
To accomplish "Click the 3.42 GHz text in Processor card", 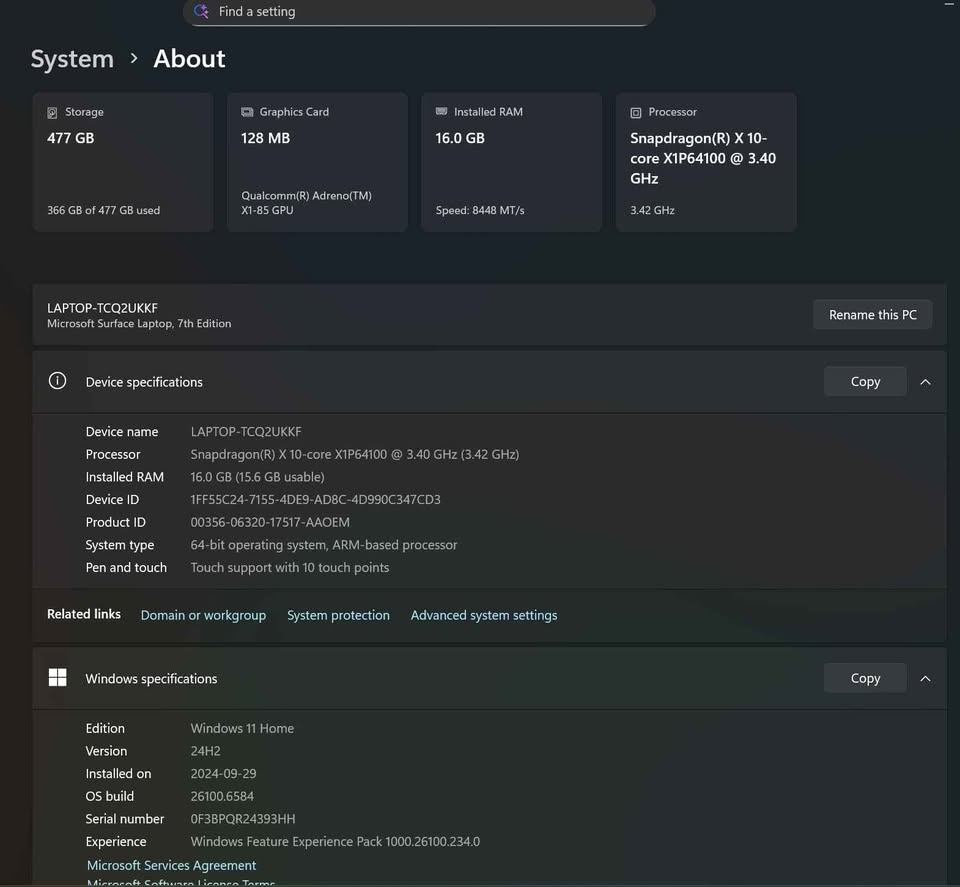I will (x=652, y=210).
